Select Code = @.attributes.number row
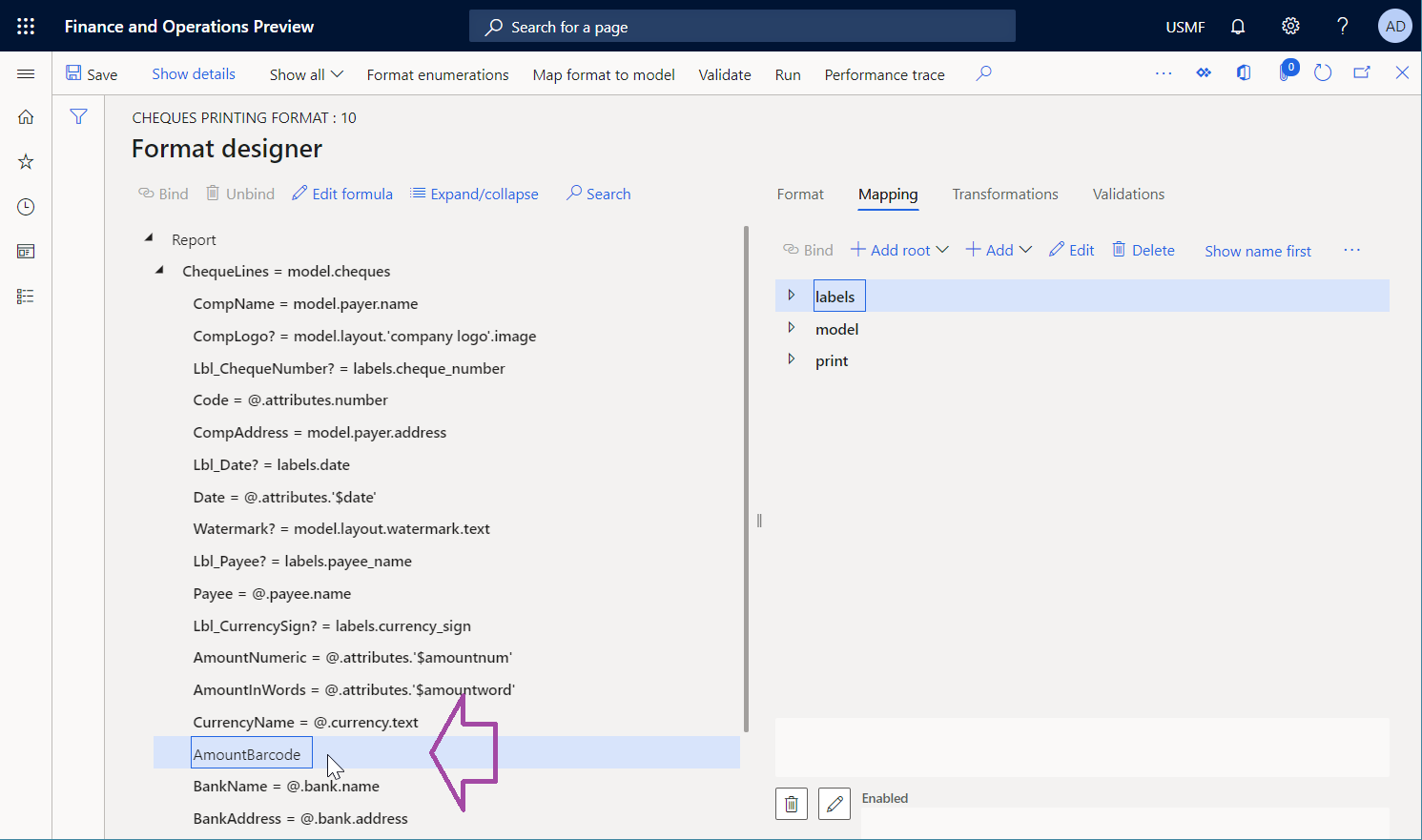The image size is (1422, 840). [x=290, y=400]
